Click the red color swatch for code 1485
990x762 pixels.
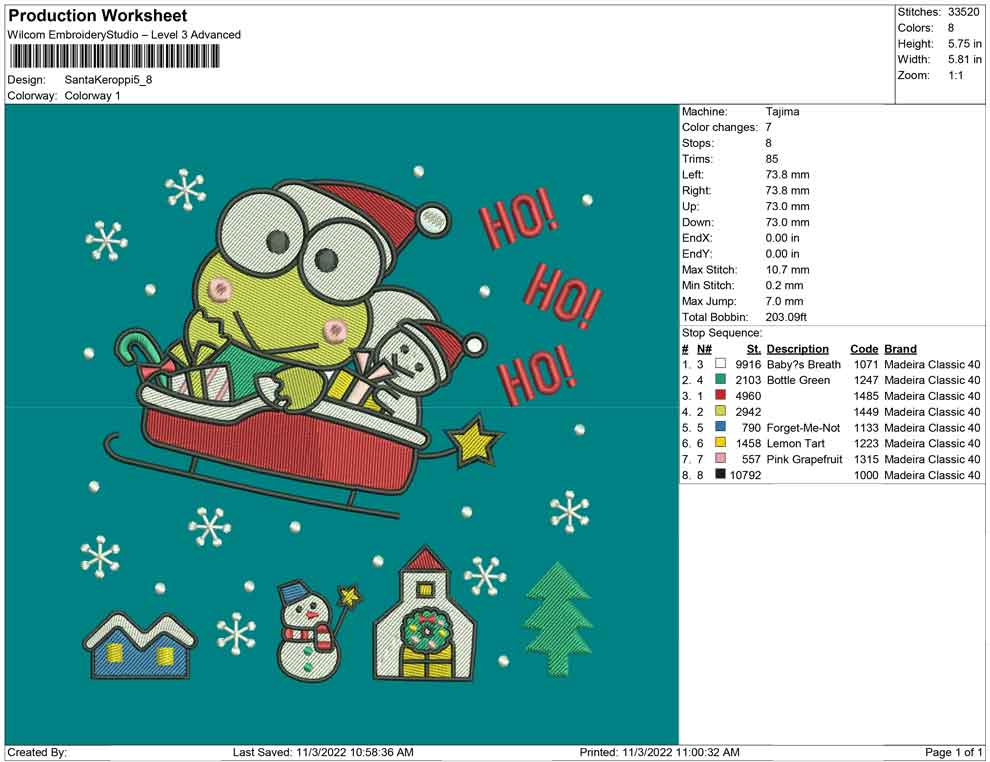[720, 395]
